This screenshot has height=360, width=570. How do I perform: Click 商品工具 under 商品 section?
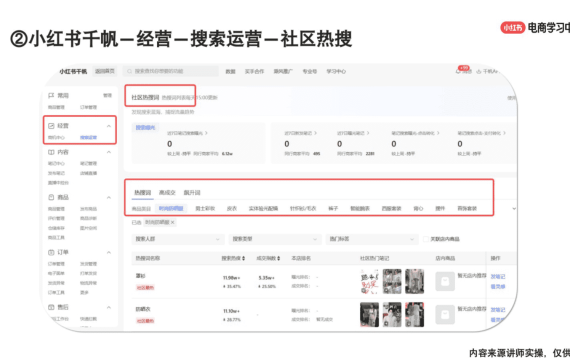(x=56, y=237)
